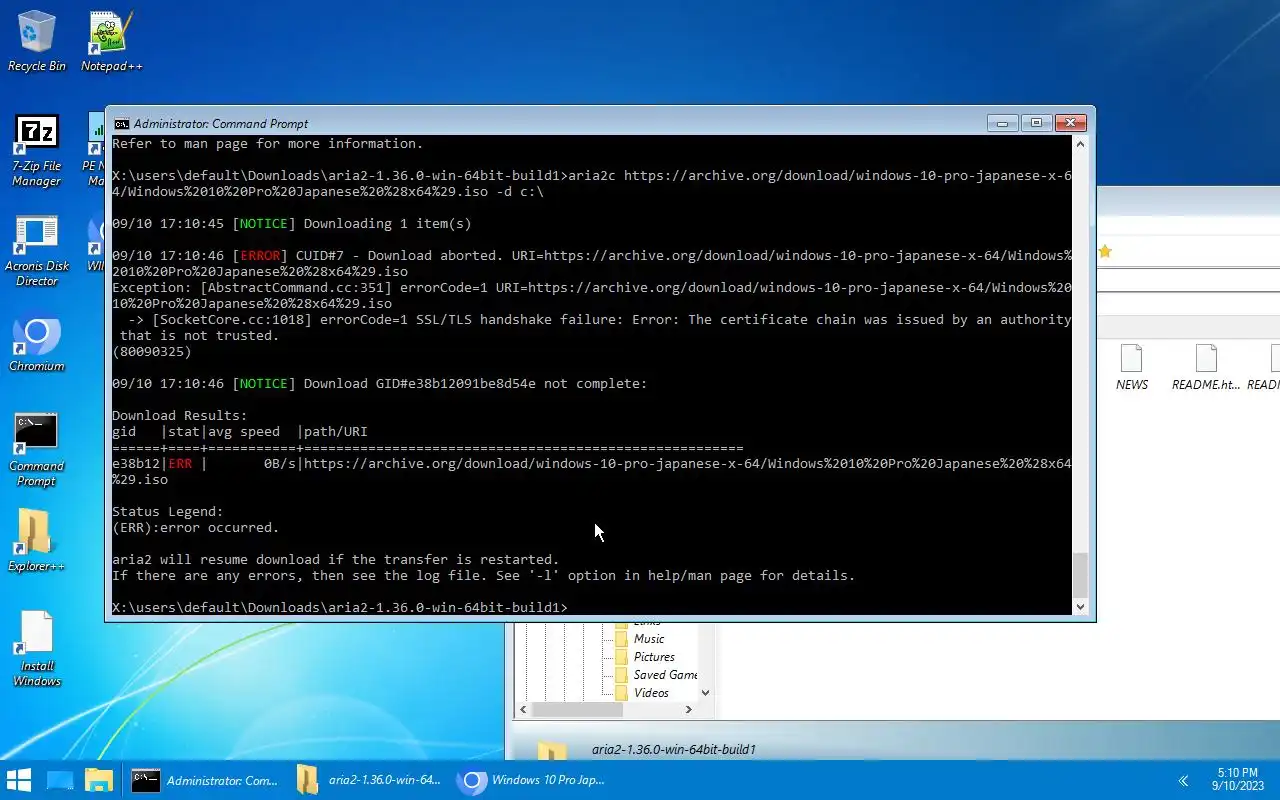Launch Acronis Disk Director shortcut
Viewport: 1280px width, 800px height.
coord(37,251)
